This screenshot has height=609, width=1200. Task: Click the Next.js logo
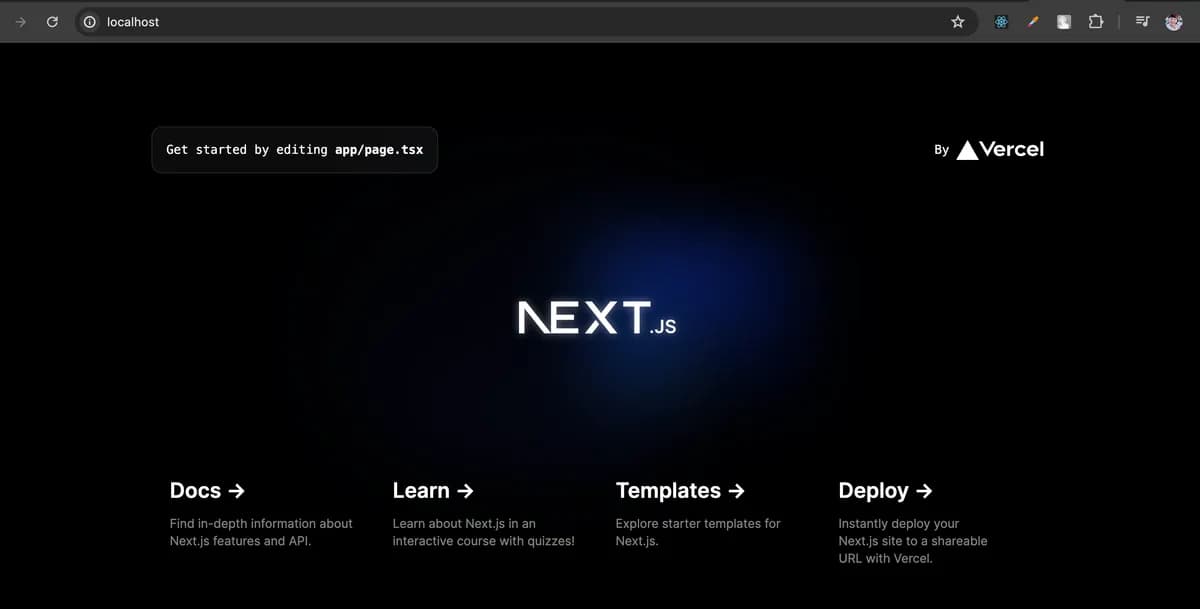[597, 318]
